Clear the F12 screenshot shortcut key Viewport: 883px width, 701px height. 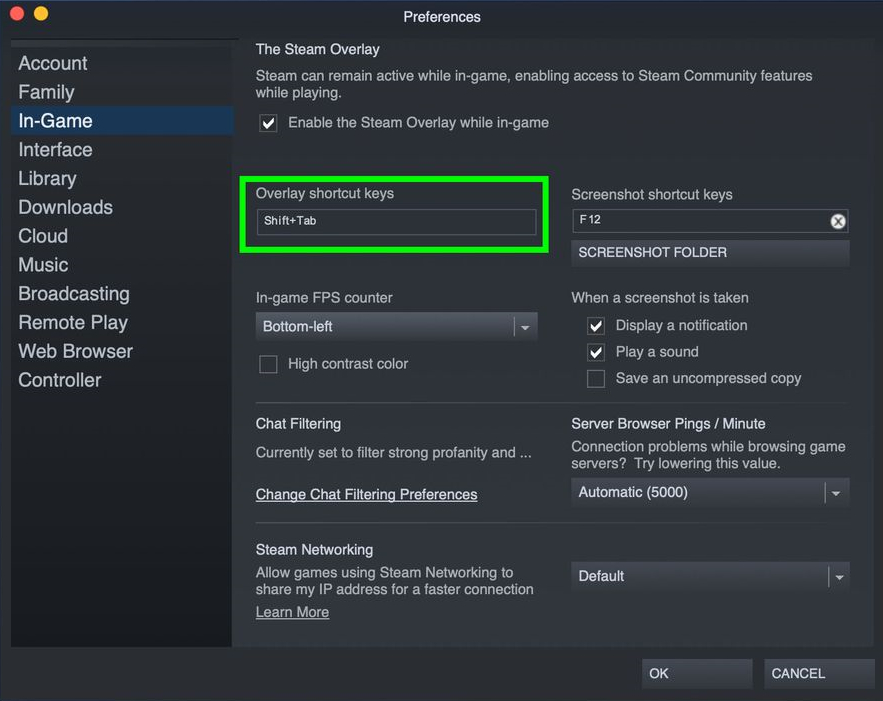(x=838, y=221)
